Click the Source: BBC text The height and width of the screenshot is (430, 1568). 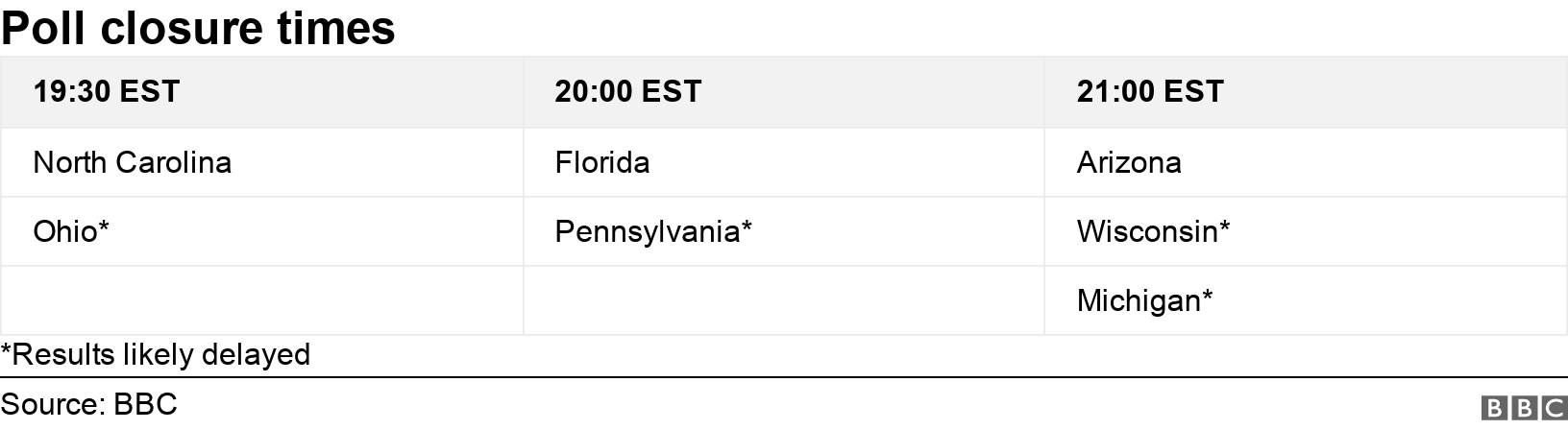click(89, 404)
